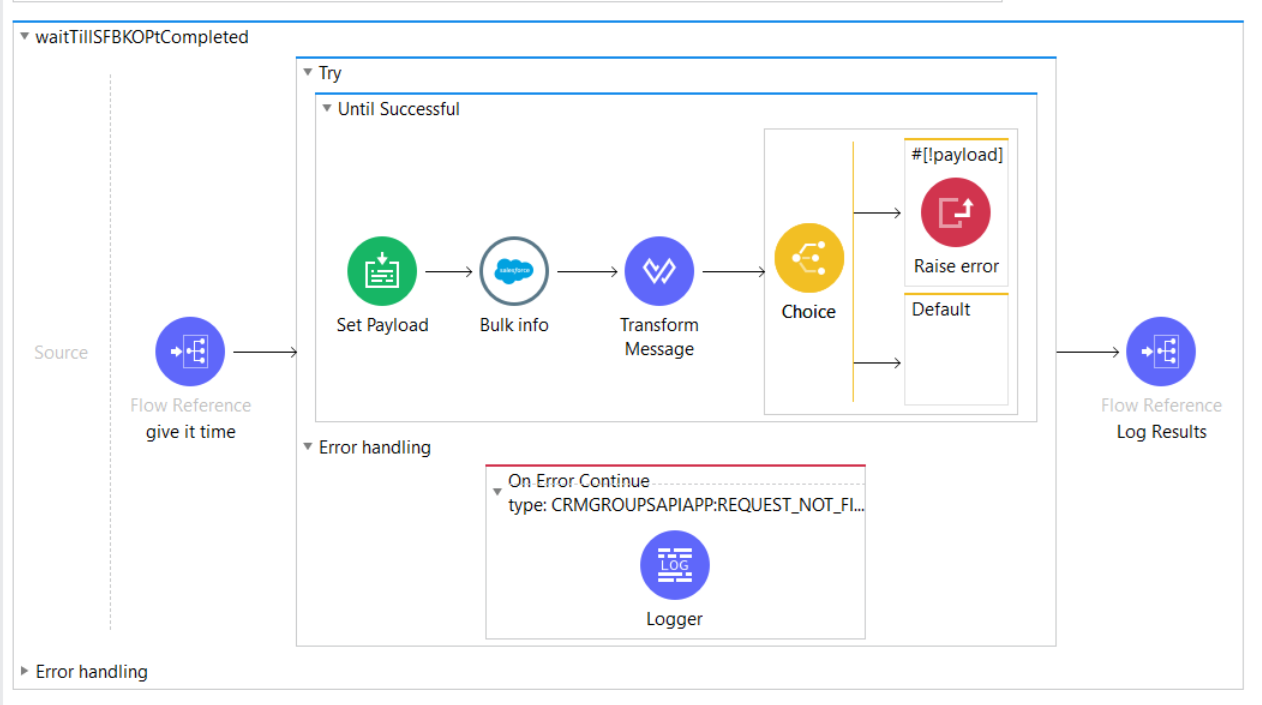Click the Salesforce Bulk info connector icon
The height and width of the screenshot is (705, 1262).
pos(514,271)
